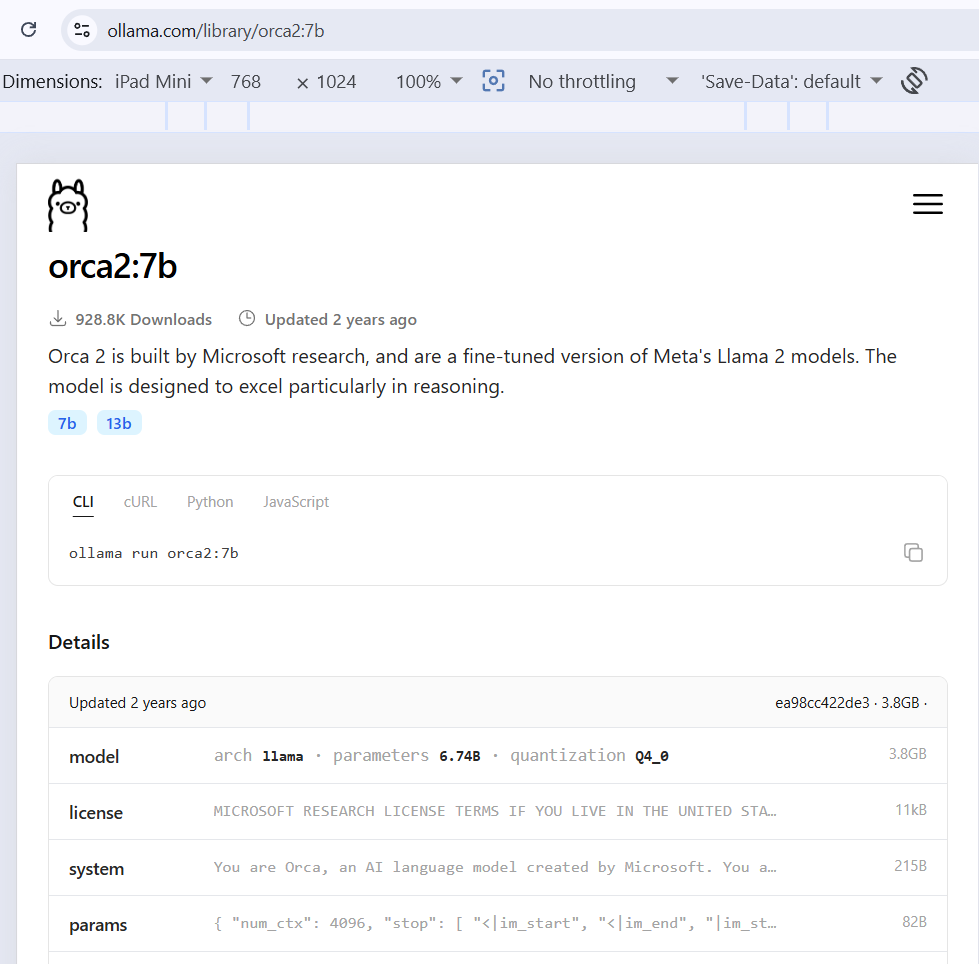
Task: Click the 82B params size text
Action: point(914,922)
